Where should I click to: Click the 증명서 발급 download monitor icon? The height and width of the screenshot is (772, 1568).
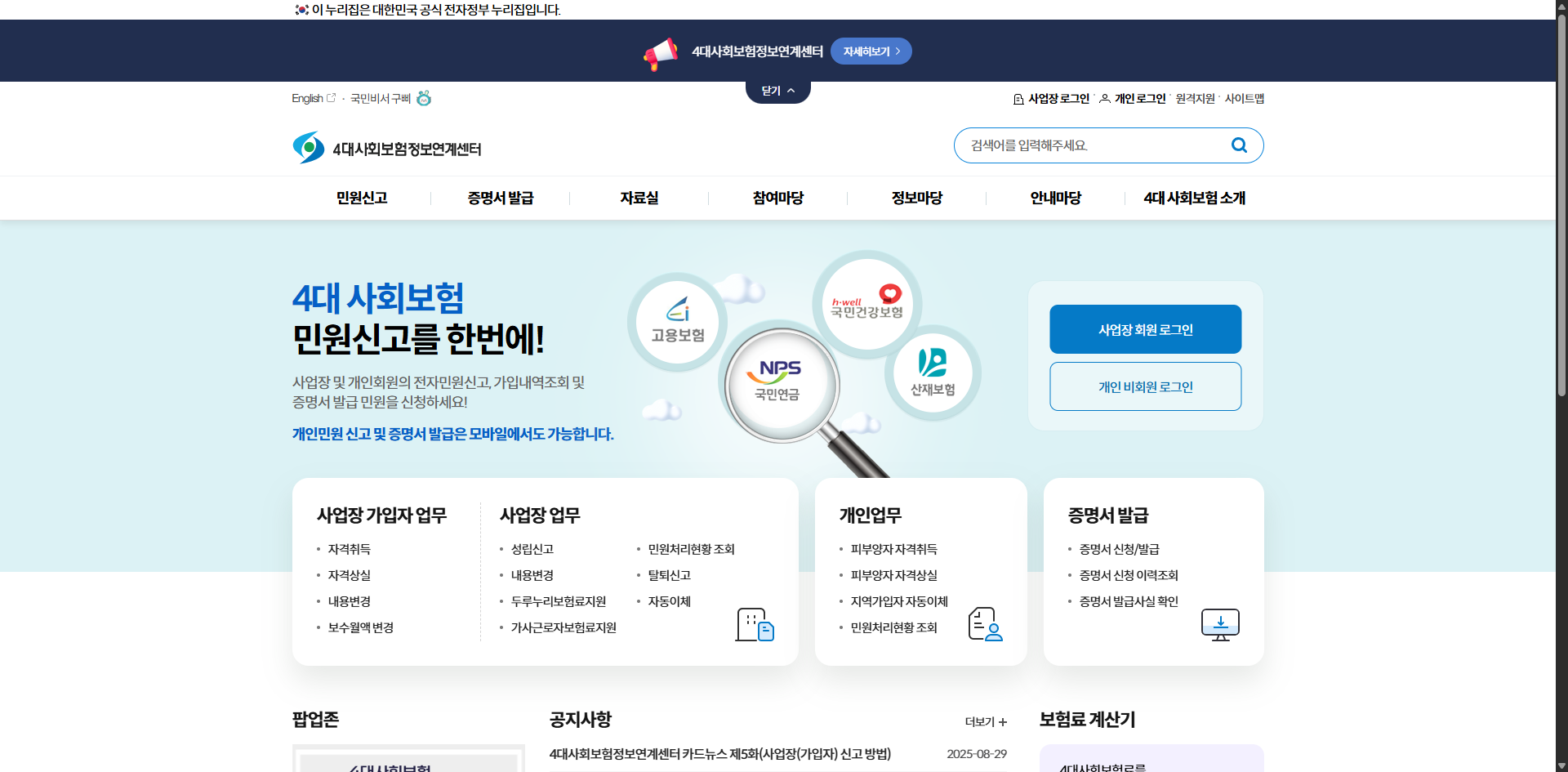pos(1219,624)
